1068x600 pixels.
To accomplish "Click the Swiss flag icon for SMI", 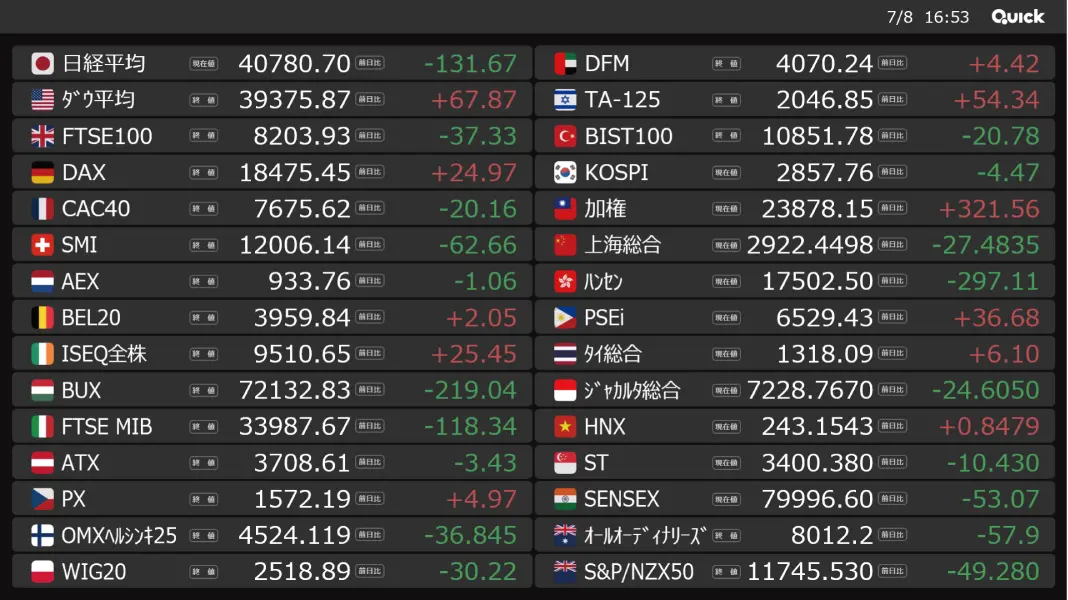I will (x=42, y=245).
